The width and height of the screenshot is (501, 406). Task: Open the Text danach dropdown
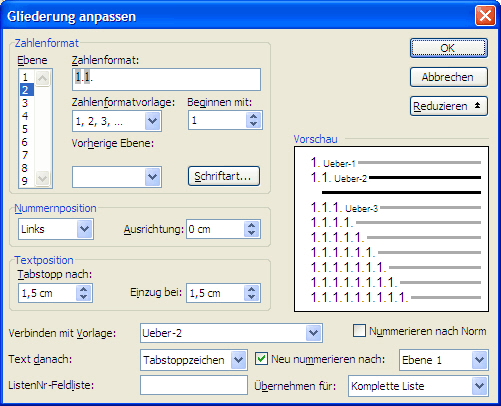tap(238, 360)
